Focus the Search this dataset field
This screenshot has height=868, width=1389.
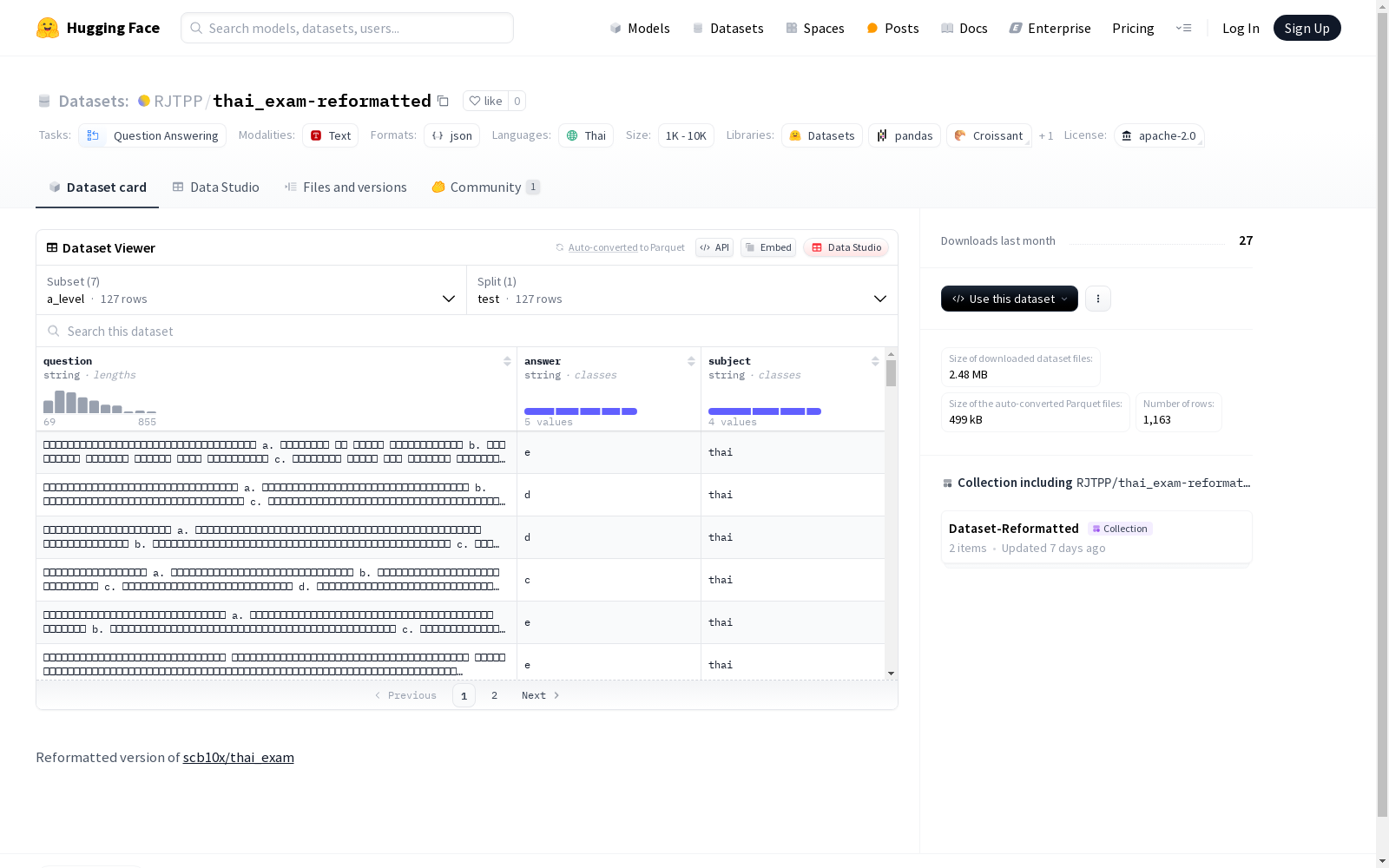point(467,331)
